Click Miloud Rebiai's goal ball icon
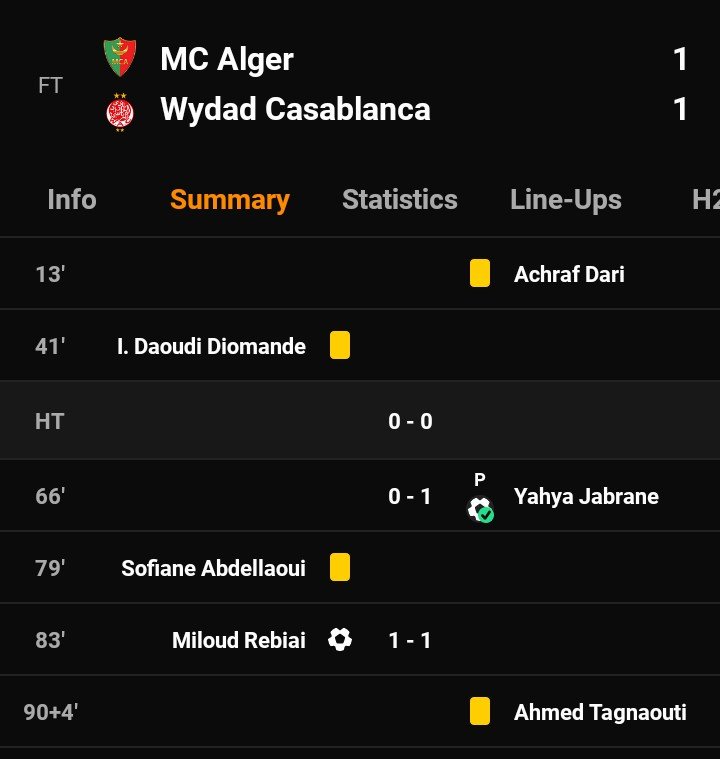The image size is (720, 759). (340, 640)
